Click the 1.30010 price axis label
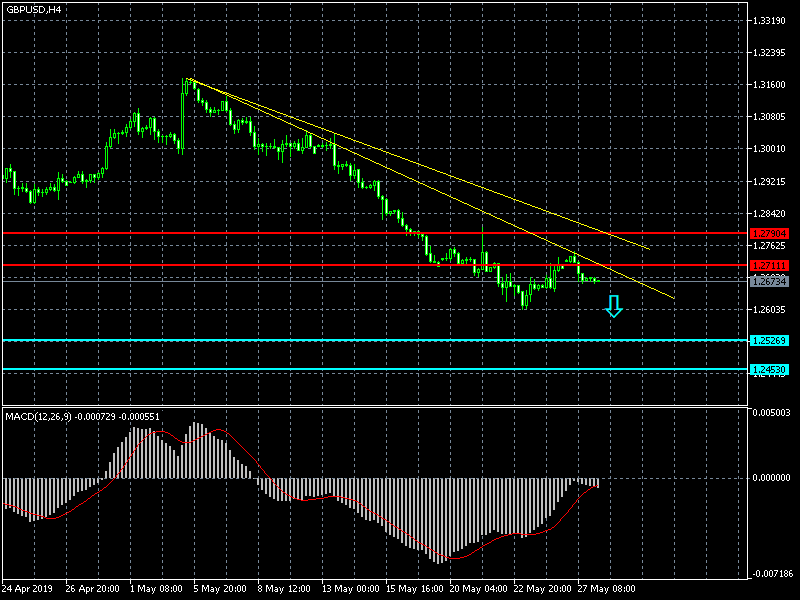The image size is (800, 600). (x=769, y=149)
